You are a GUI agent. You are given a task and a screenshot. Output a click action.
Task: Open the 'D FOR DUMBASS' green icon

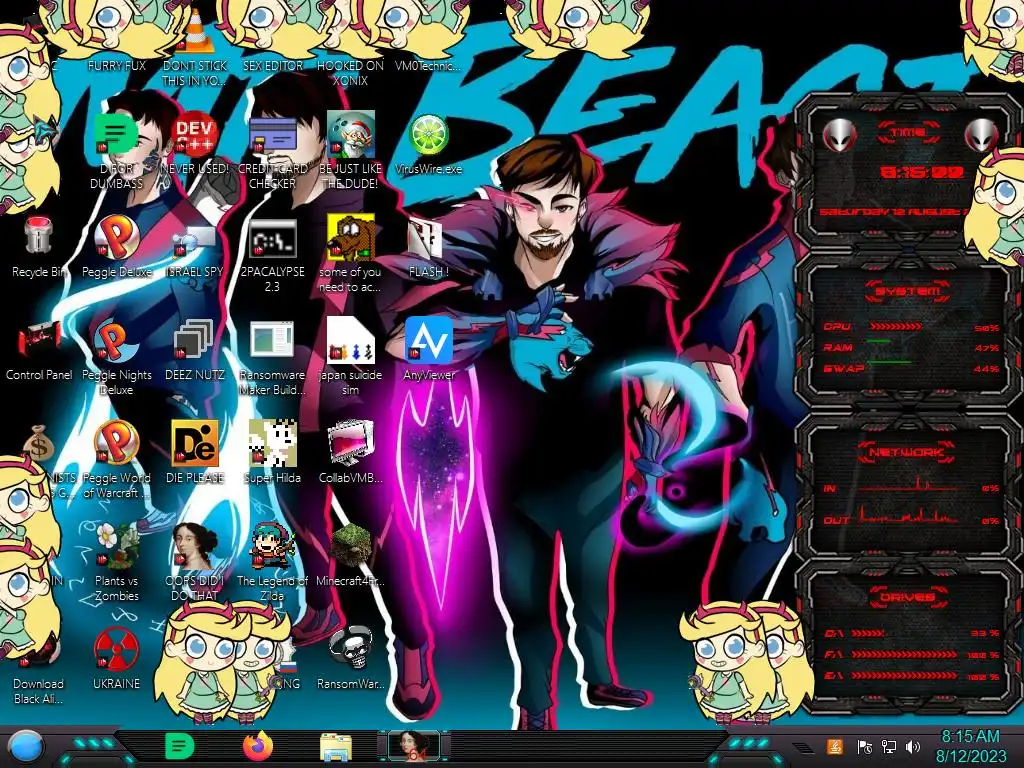pyautogui.click(x=116, y=134)
